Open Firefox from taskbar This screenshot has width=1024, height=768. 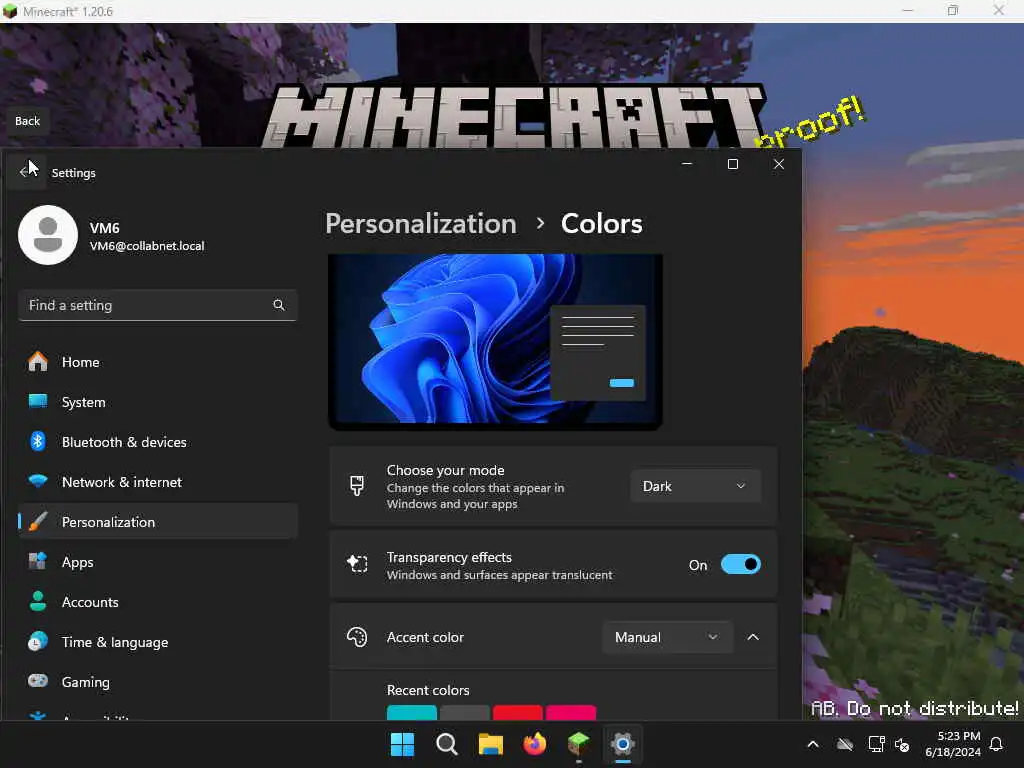point(535,744)
